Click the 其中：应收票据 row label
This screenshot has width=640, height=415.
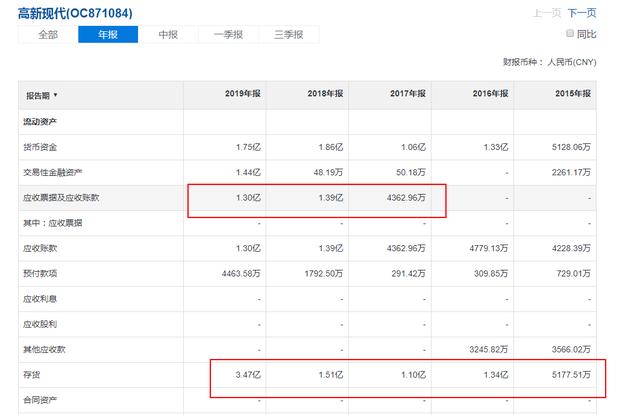click(x=53, y=223)
